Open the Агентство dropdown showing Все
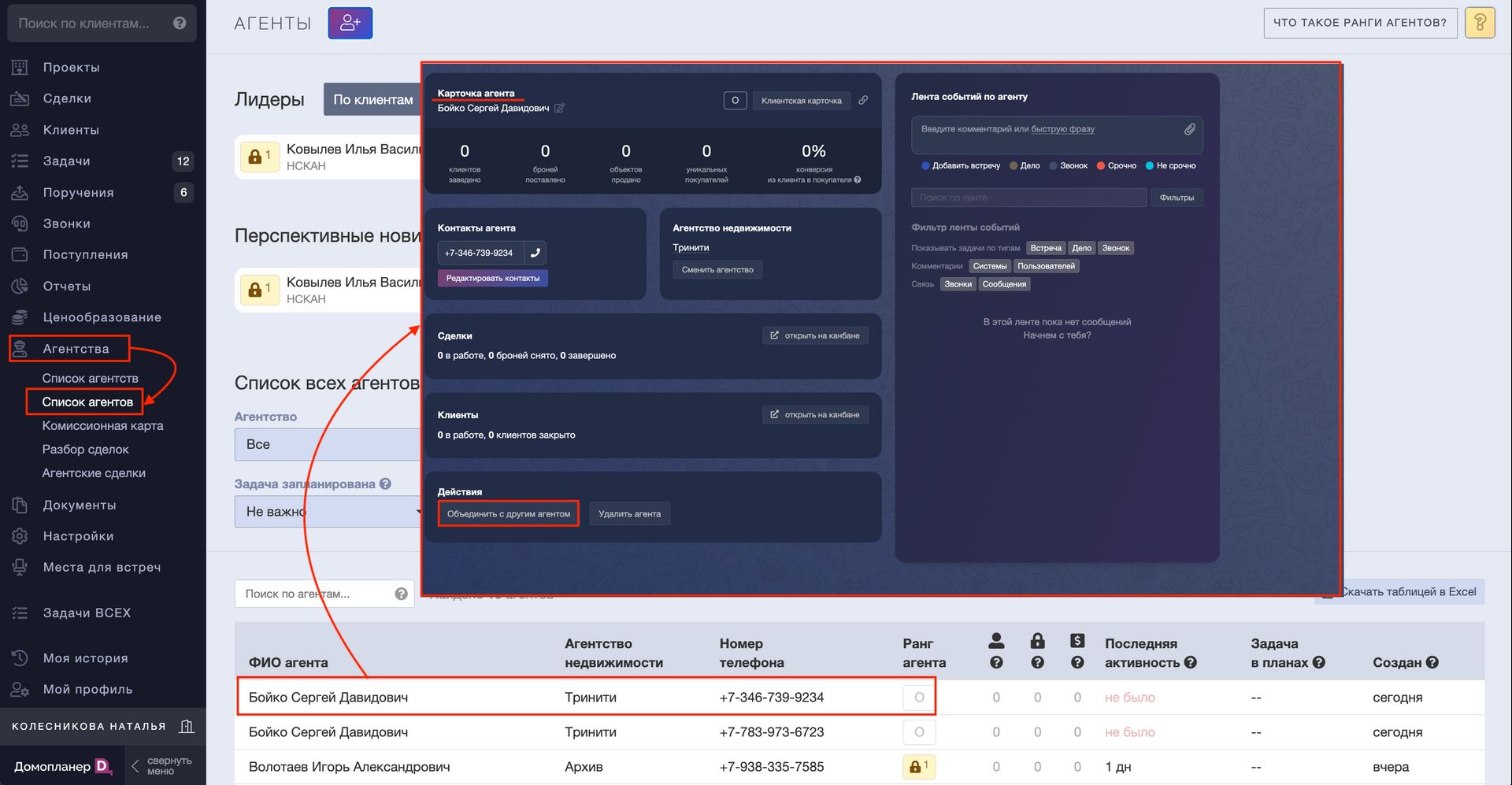 click(x=328, y=445)
